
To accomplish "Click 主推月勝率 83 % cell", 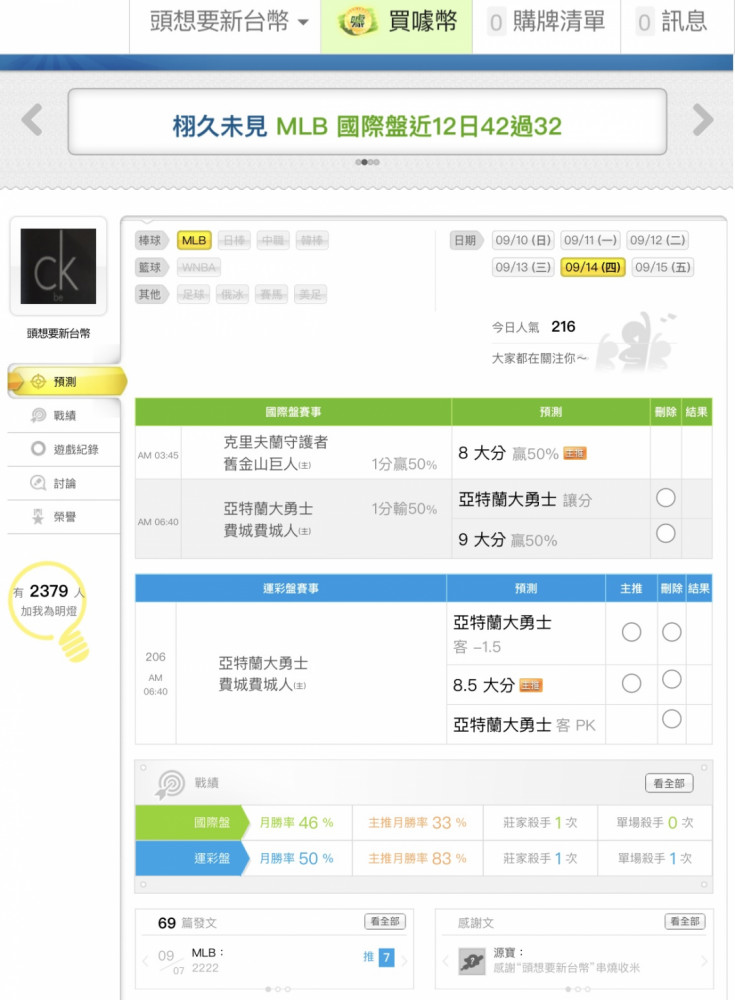I will pos(417,858).
